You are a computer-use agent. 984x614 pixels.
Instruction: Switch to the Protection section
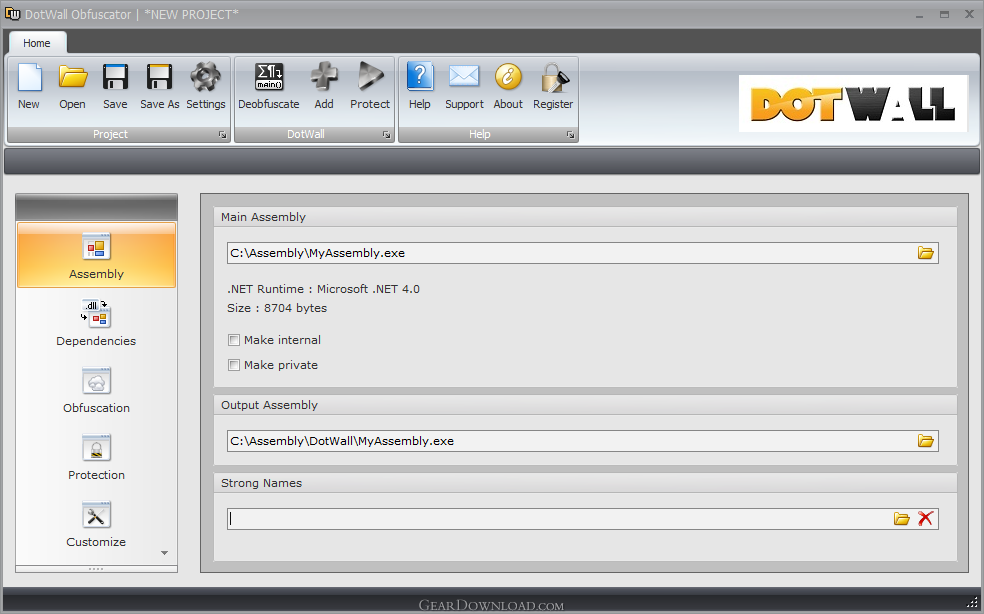[96, 457]
